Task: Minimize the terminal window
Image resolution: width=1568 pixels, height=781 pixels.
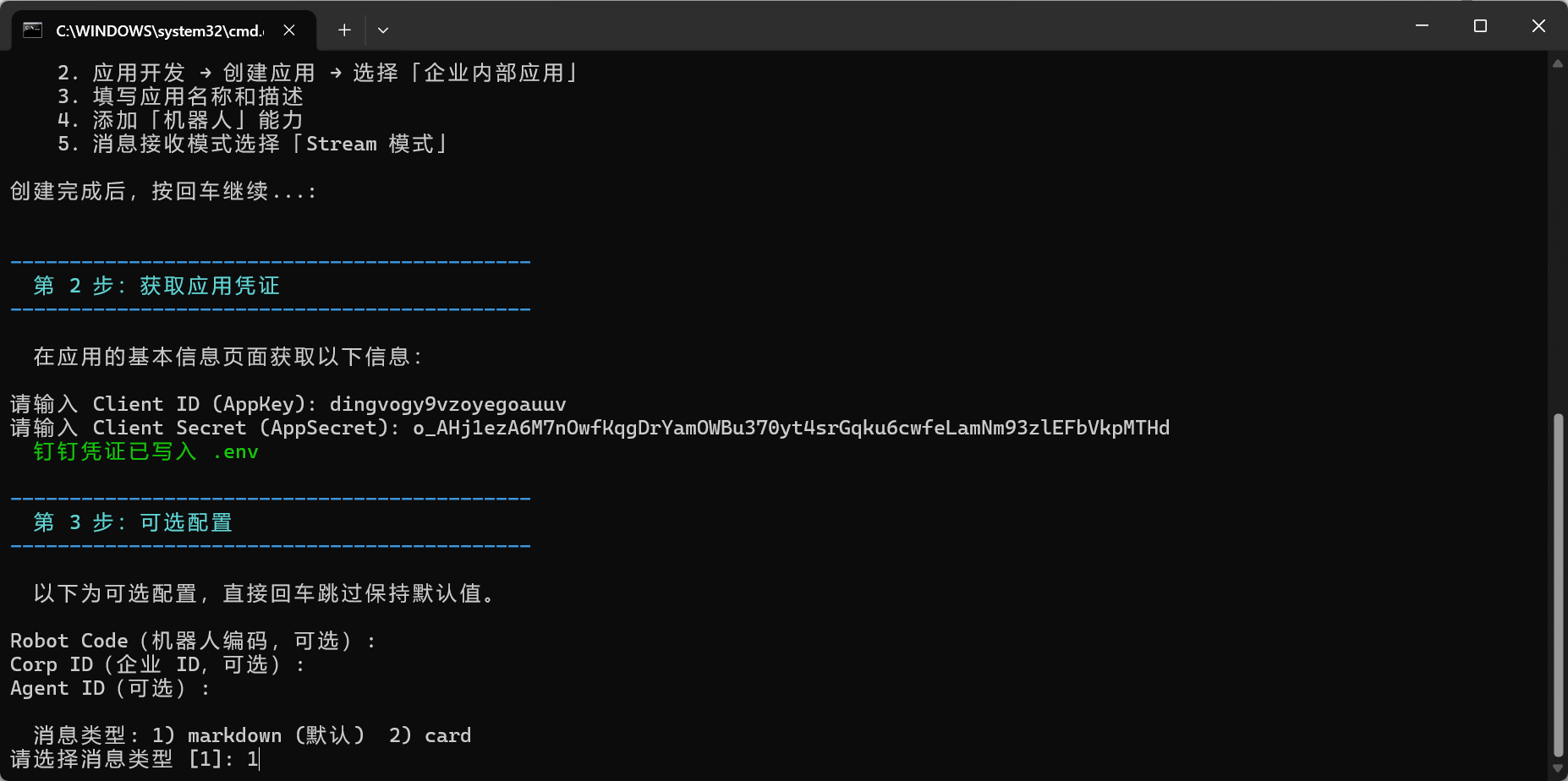Action: 1422,26
